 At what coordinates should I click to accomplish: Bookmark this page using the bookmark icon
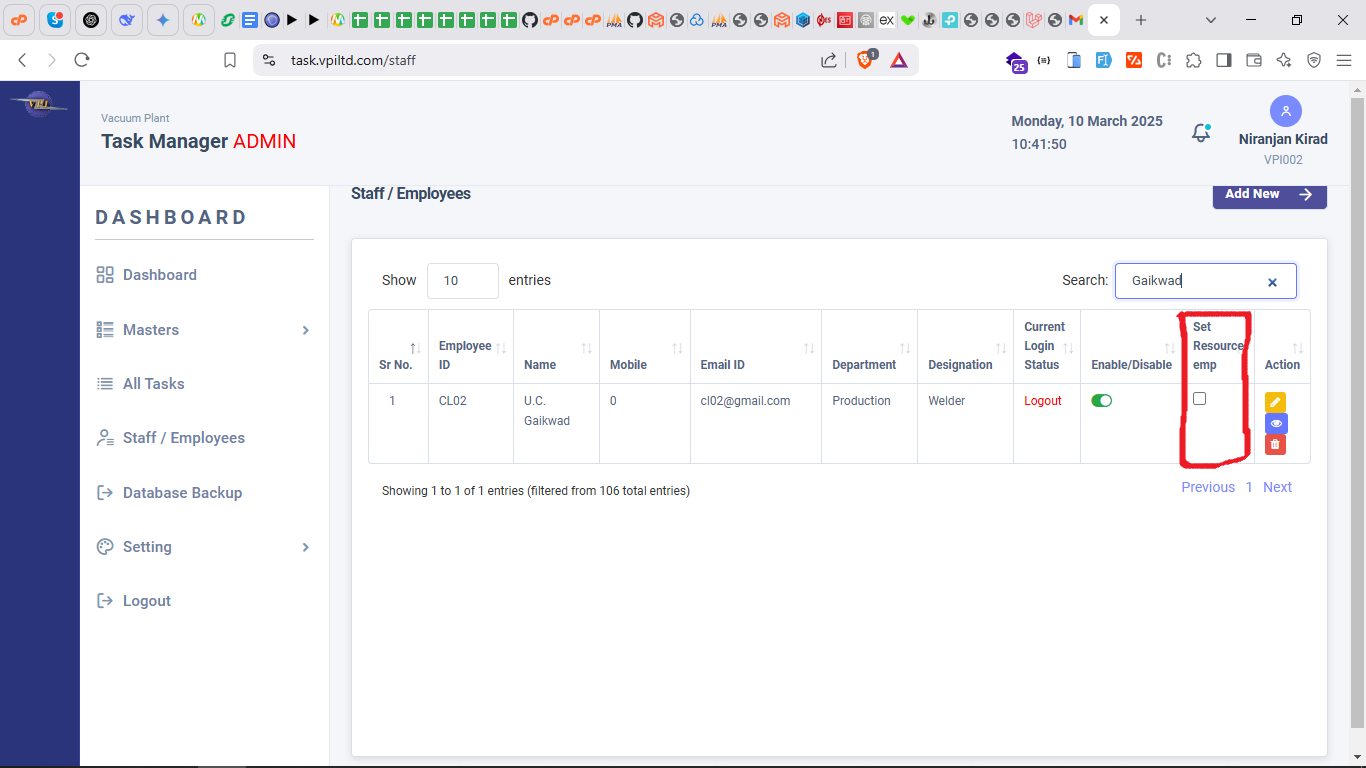click(230, 60)
